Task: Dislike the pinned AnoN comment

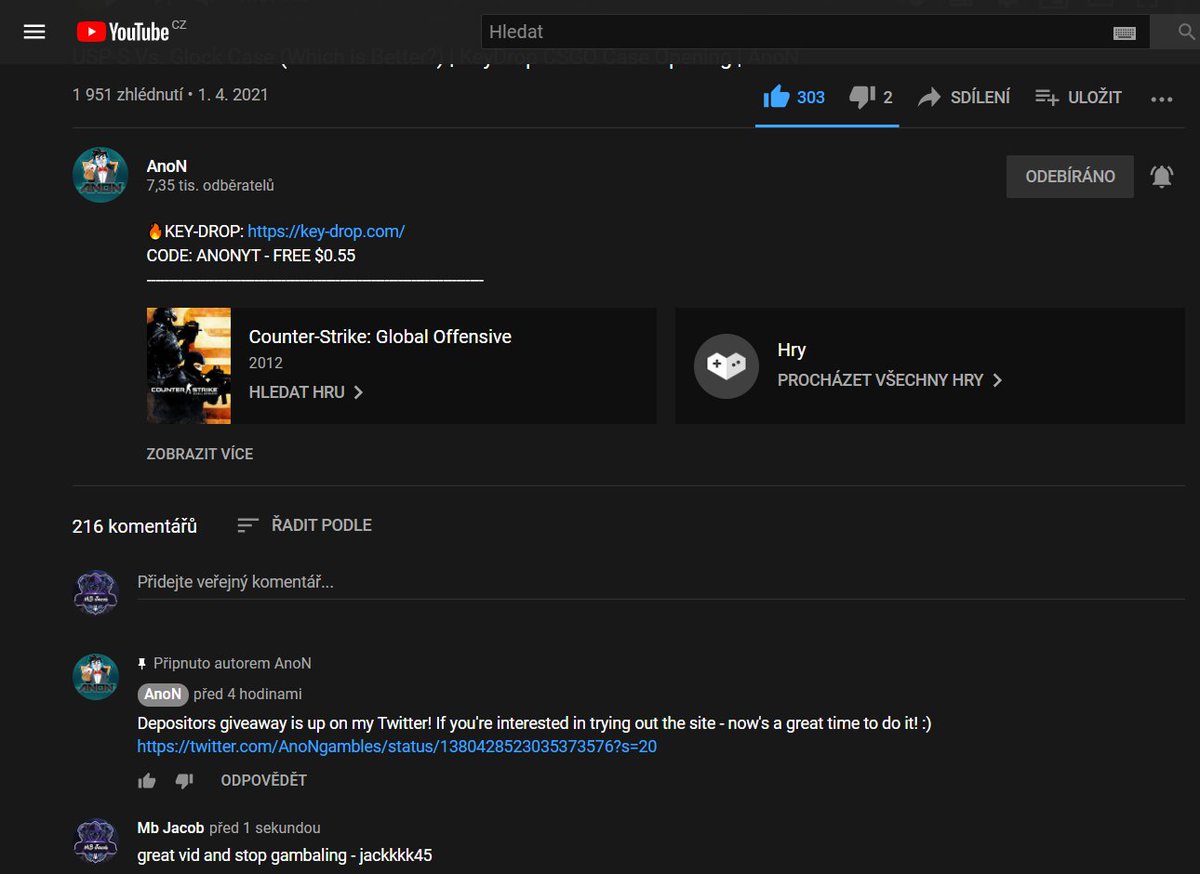Action: [x=184, y=780]
